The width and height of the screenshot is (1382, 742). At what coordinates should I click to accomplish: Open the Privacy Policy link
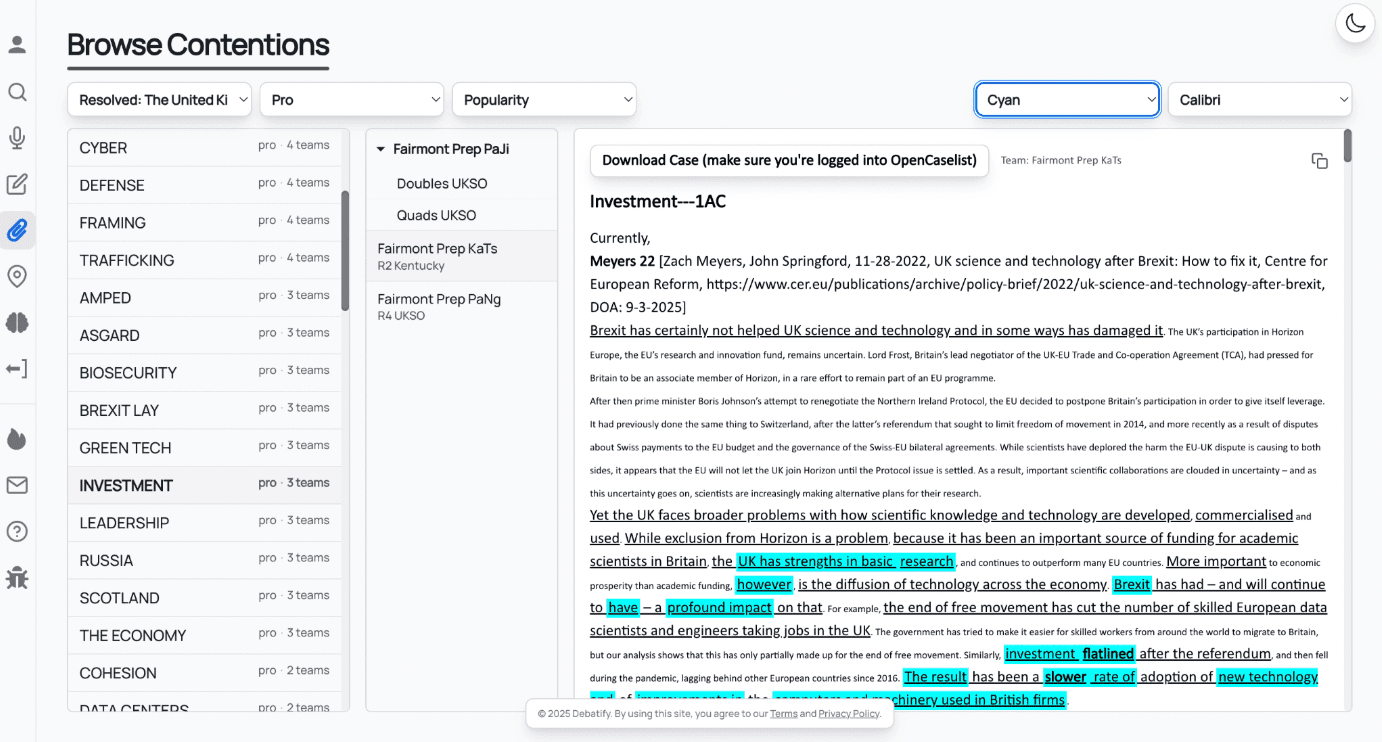[x=849, y=713]
